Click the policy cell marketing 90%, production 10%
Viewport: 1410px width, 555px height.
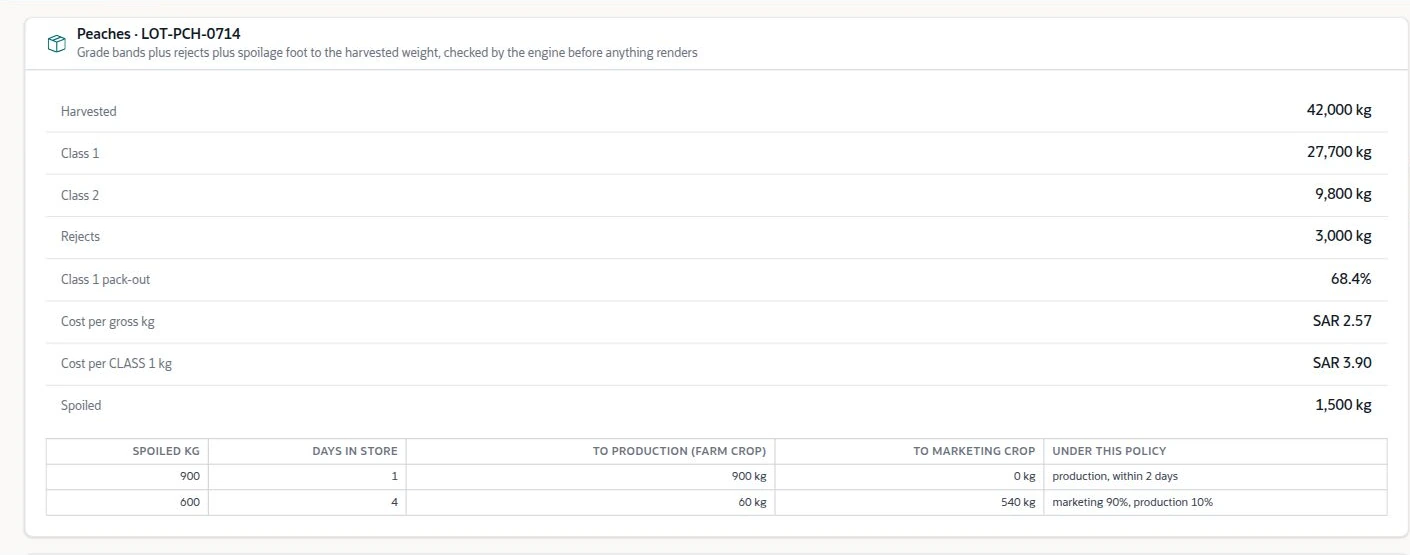tap(1215, 503)
